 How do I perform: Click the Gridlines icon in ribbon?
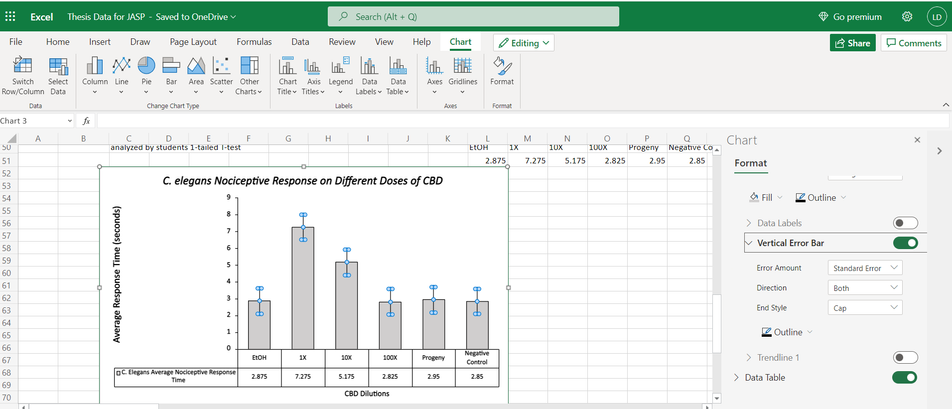coord(463,65)
